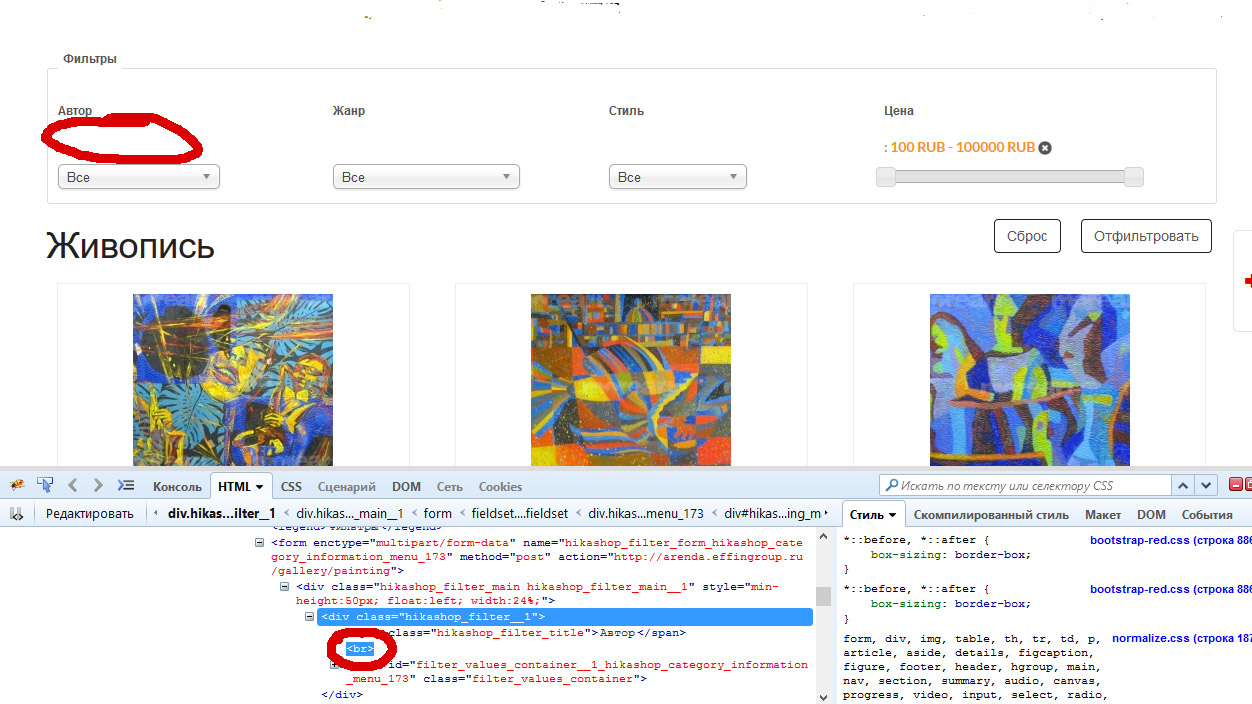Collapse the hikashop_filter__1 div node
Image resolution: width=1252 pixels, height=704 pixels.
click(309, 617)
